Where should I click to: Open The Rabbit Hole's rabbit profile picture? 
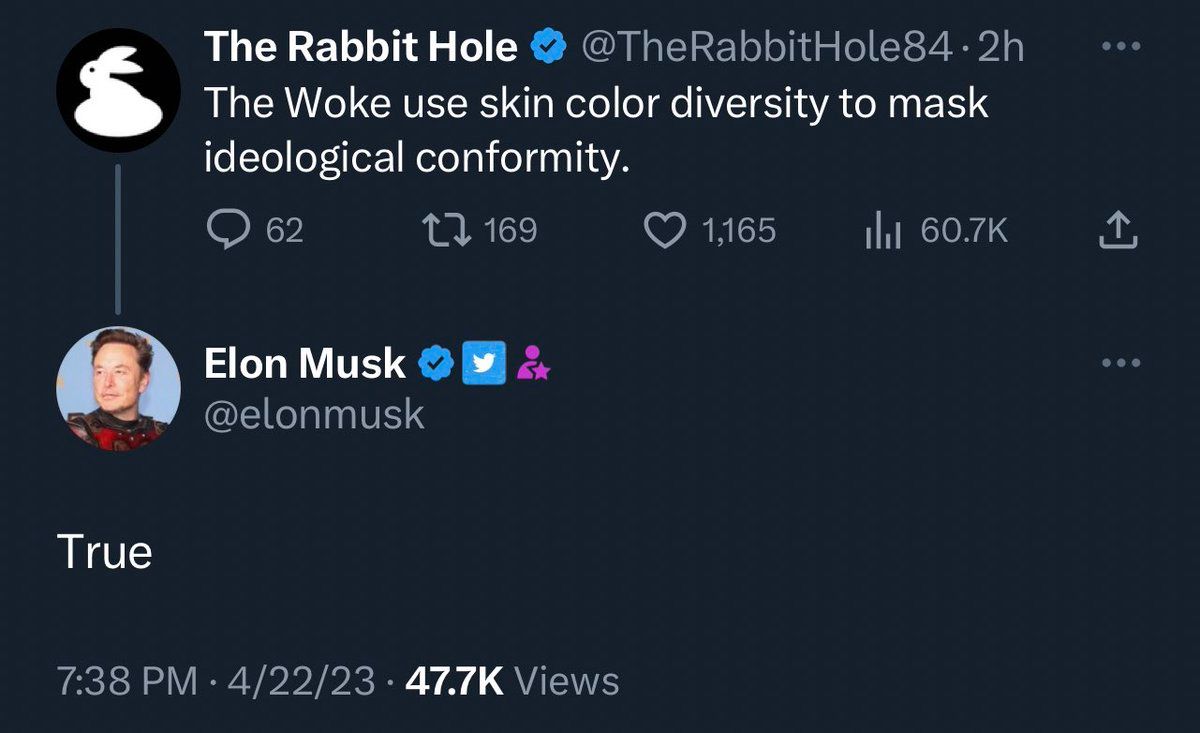coord(118,90)
